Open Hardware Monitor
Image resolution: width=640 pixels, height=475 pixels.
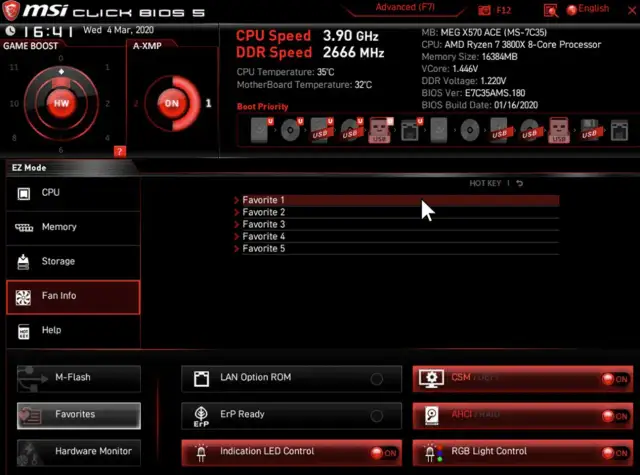click(x=79, y=452)
